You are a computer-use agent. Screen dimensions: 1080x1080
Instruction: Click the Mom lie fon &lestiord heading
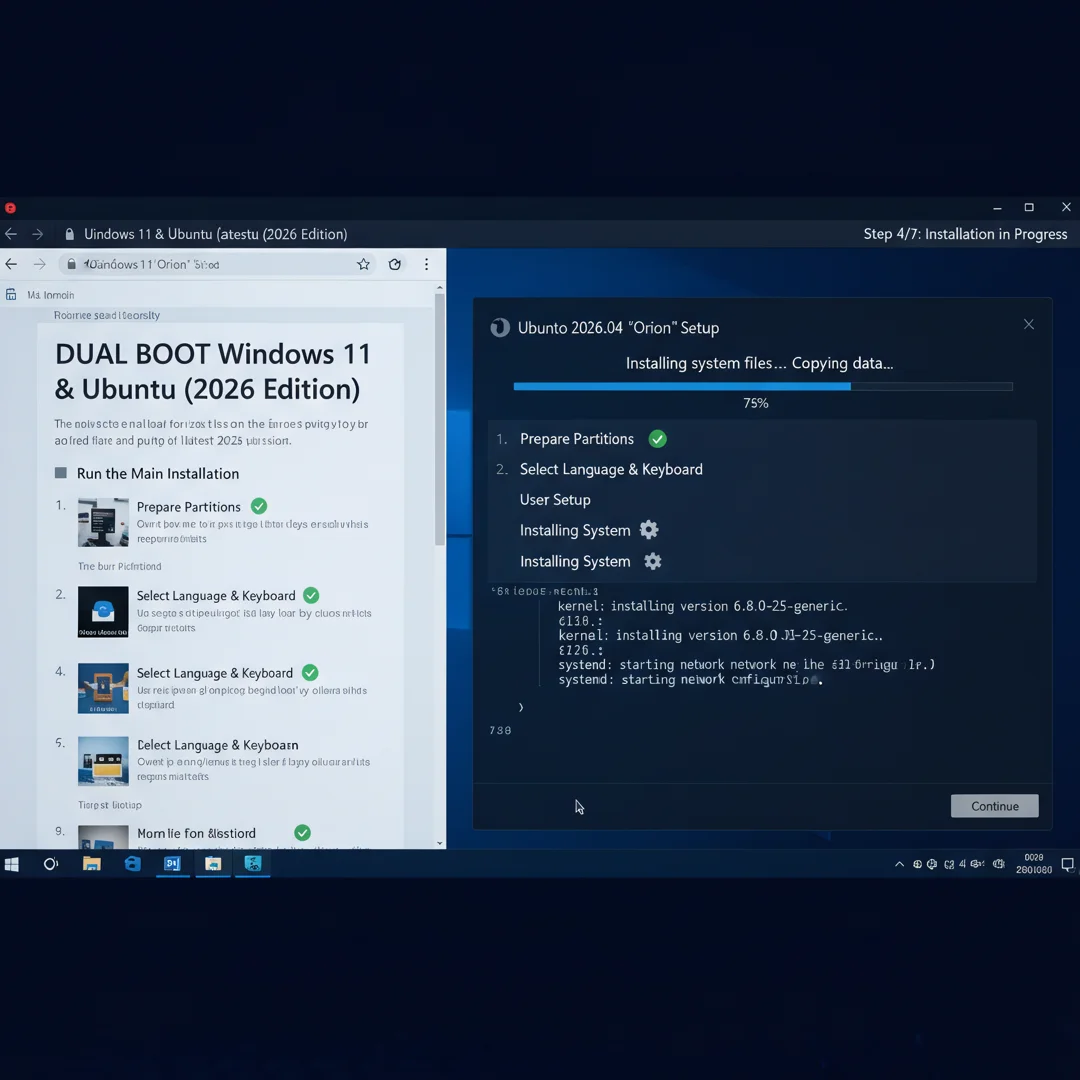pos(196,833)
